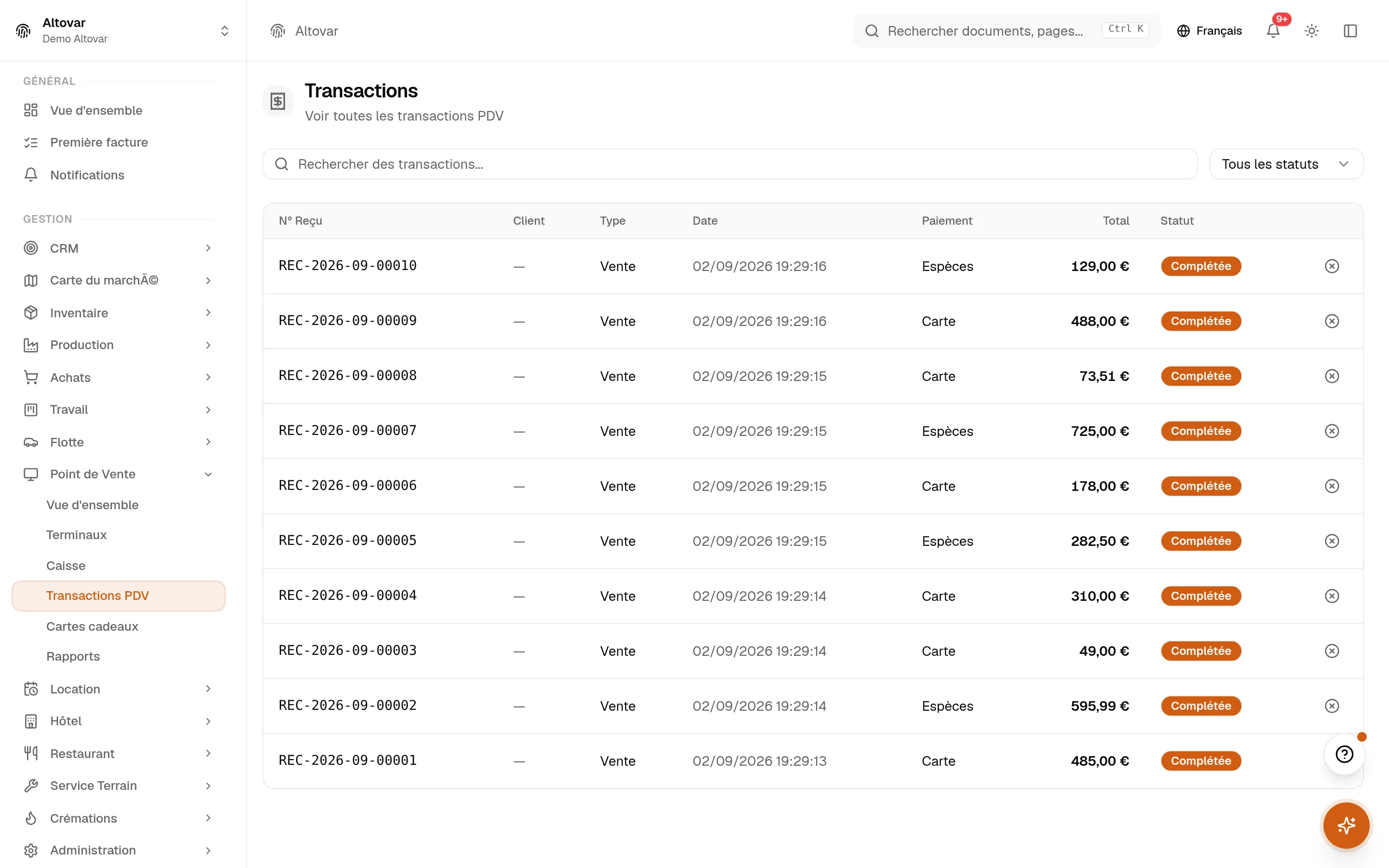Click the Crémations flame icon
Viewport: 1389px width, 868px height.
31,818
